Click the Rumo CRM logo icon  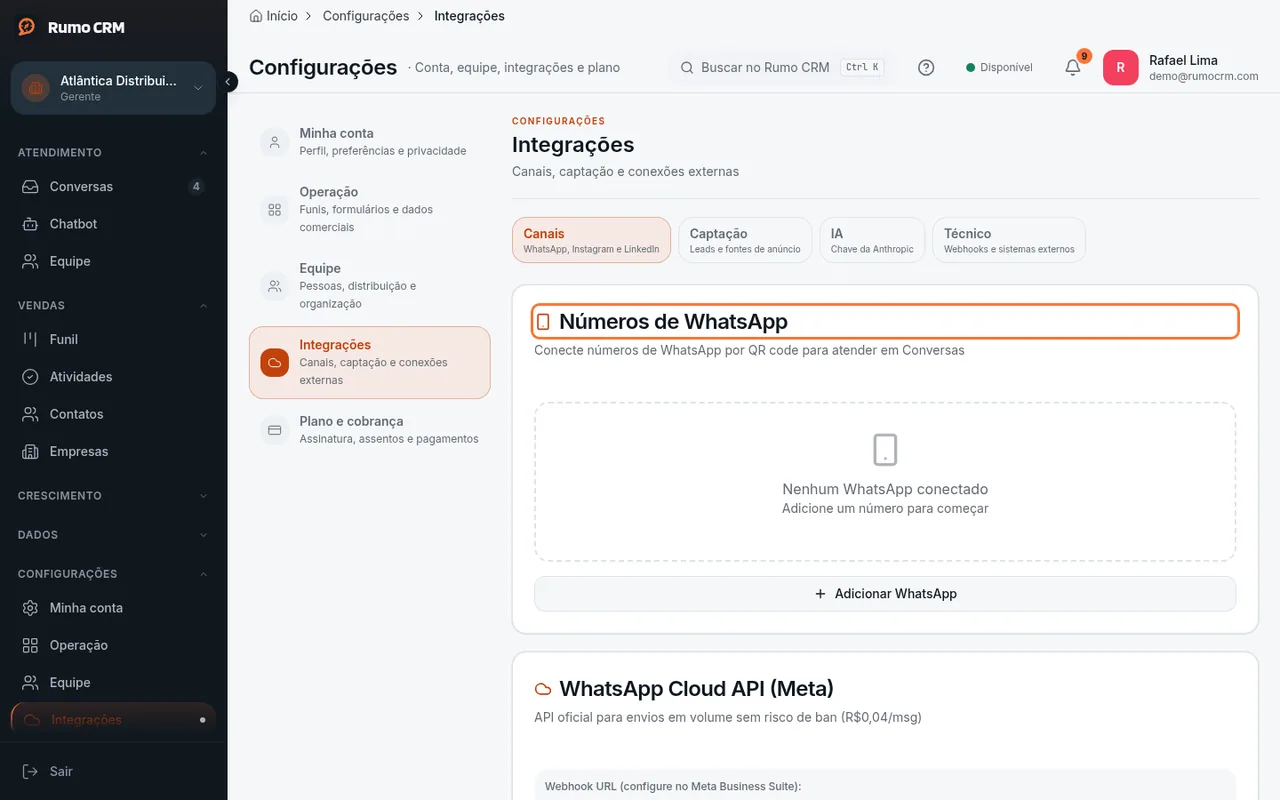pos(27,27)
